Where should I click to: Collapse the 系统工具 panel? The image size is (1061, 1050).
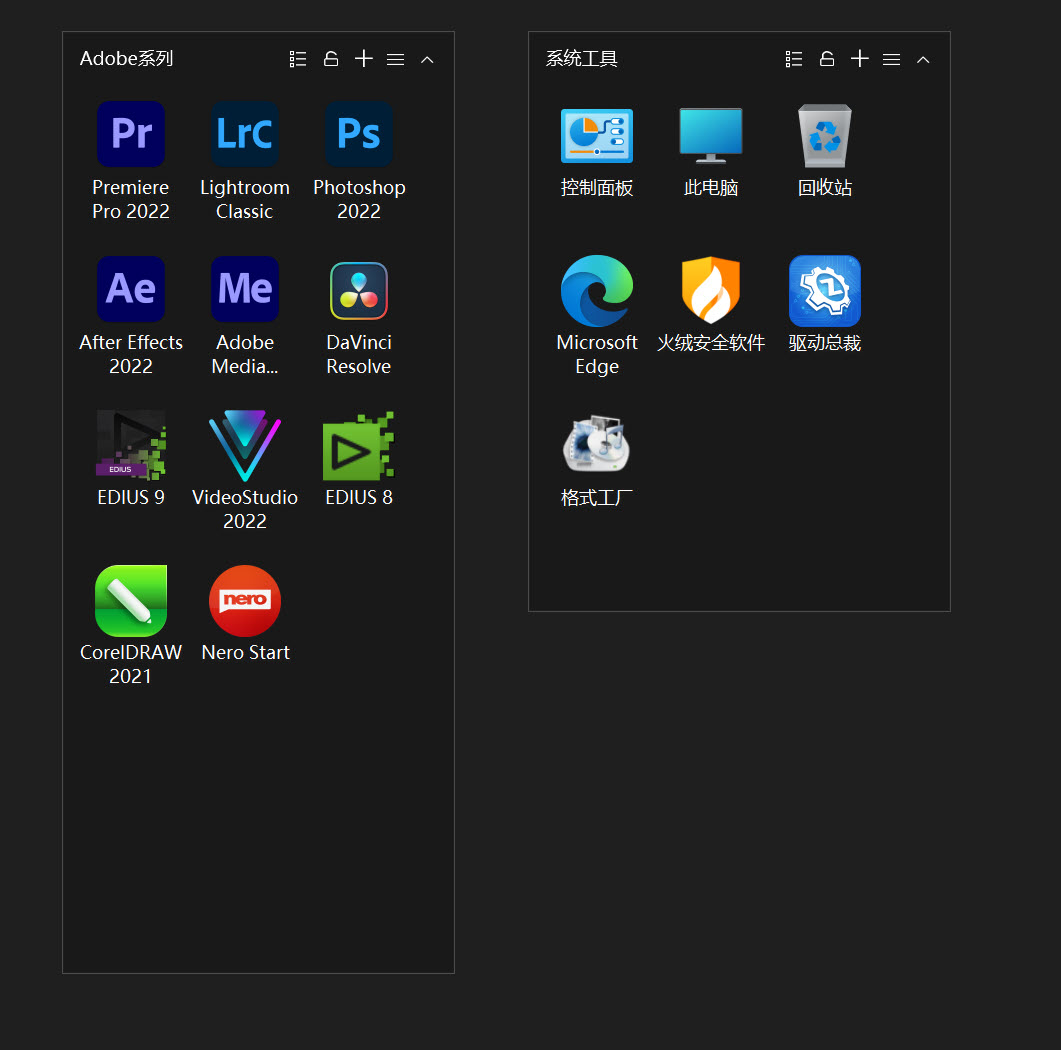pos(923,60)
